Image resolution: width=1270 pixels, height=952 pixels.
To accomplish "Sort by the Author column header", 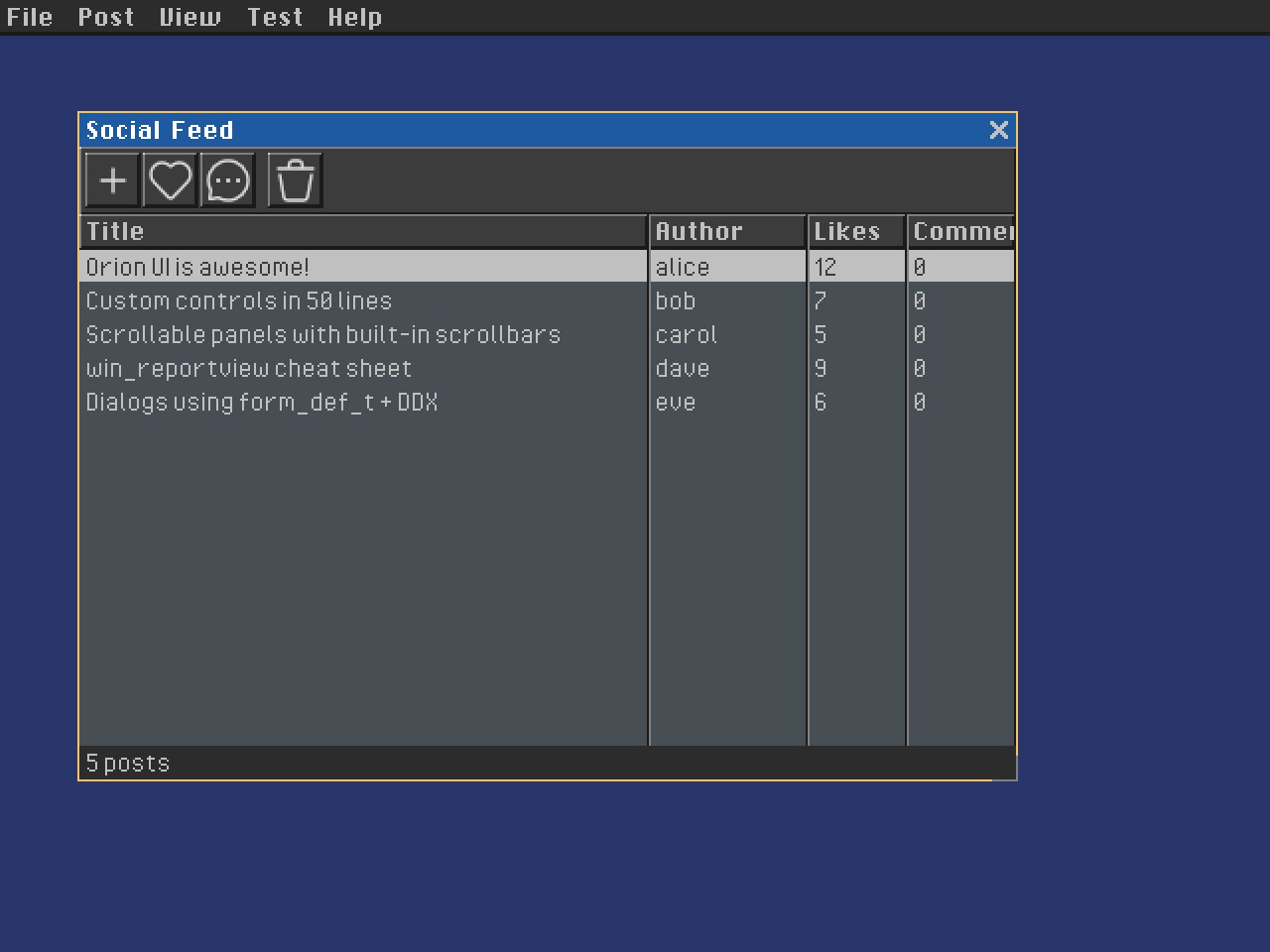I will click(x=728, y=231).
